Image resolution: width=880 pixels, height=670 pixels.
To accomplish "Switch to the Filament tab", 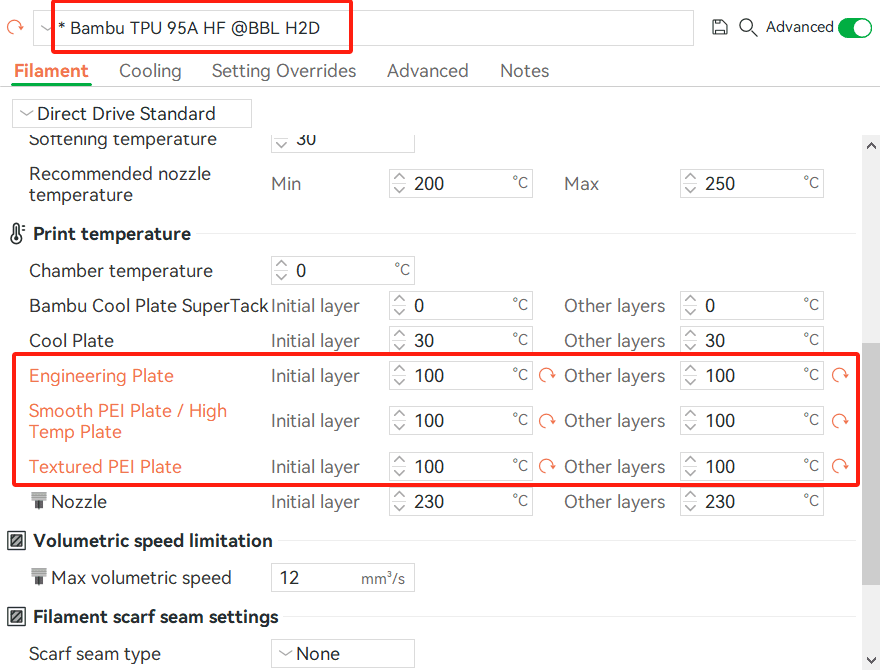I will [51, 71].
